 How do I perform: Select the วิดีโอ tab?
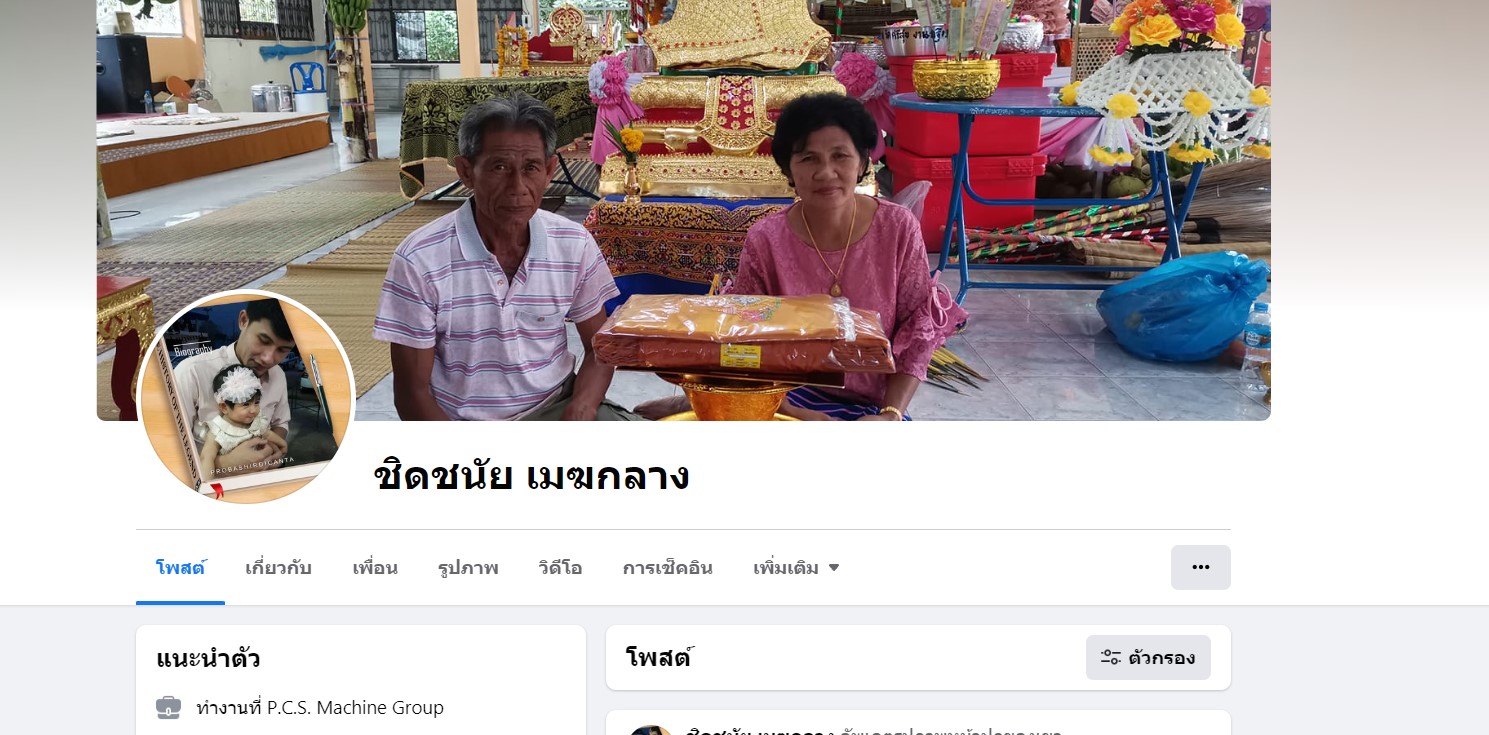pos(560,568)
